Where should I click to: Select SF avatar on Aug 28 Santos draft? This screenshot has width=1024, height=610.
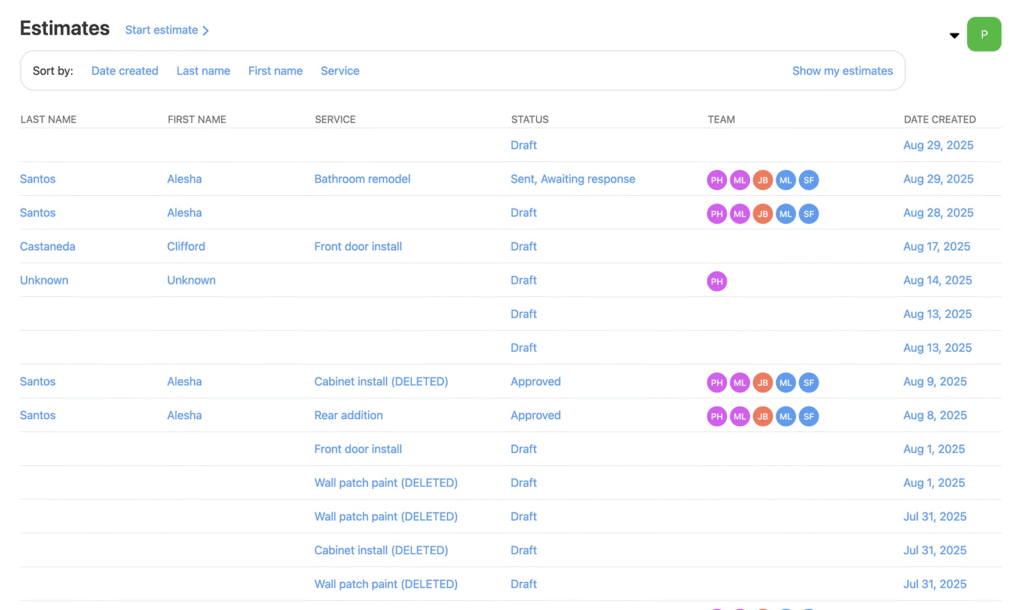(x=809, y=213)
